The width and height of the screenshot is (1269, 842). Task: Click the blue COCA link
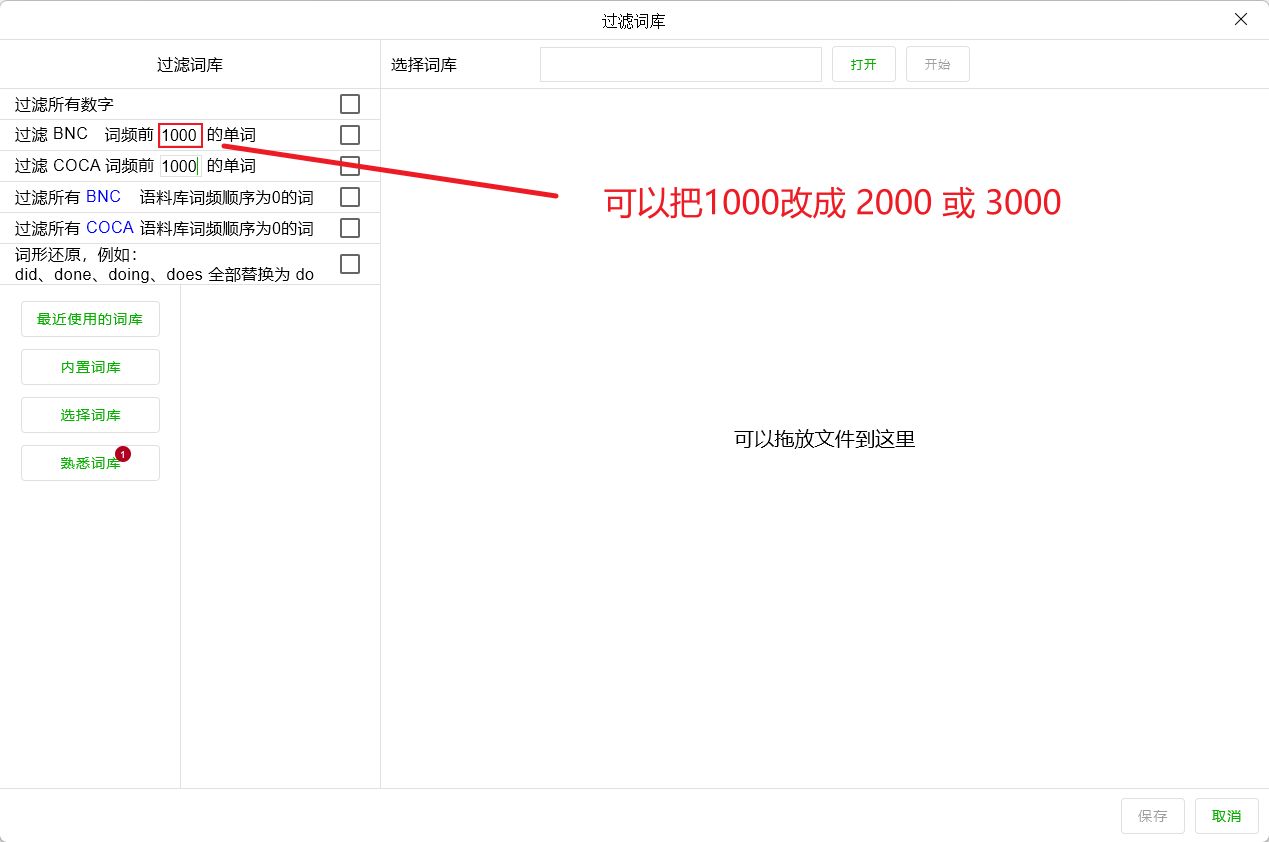109,227
